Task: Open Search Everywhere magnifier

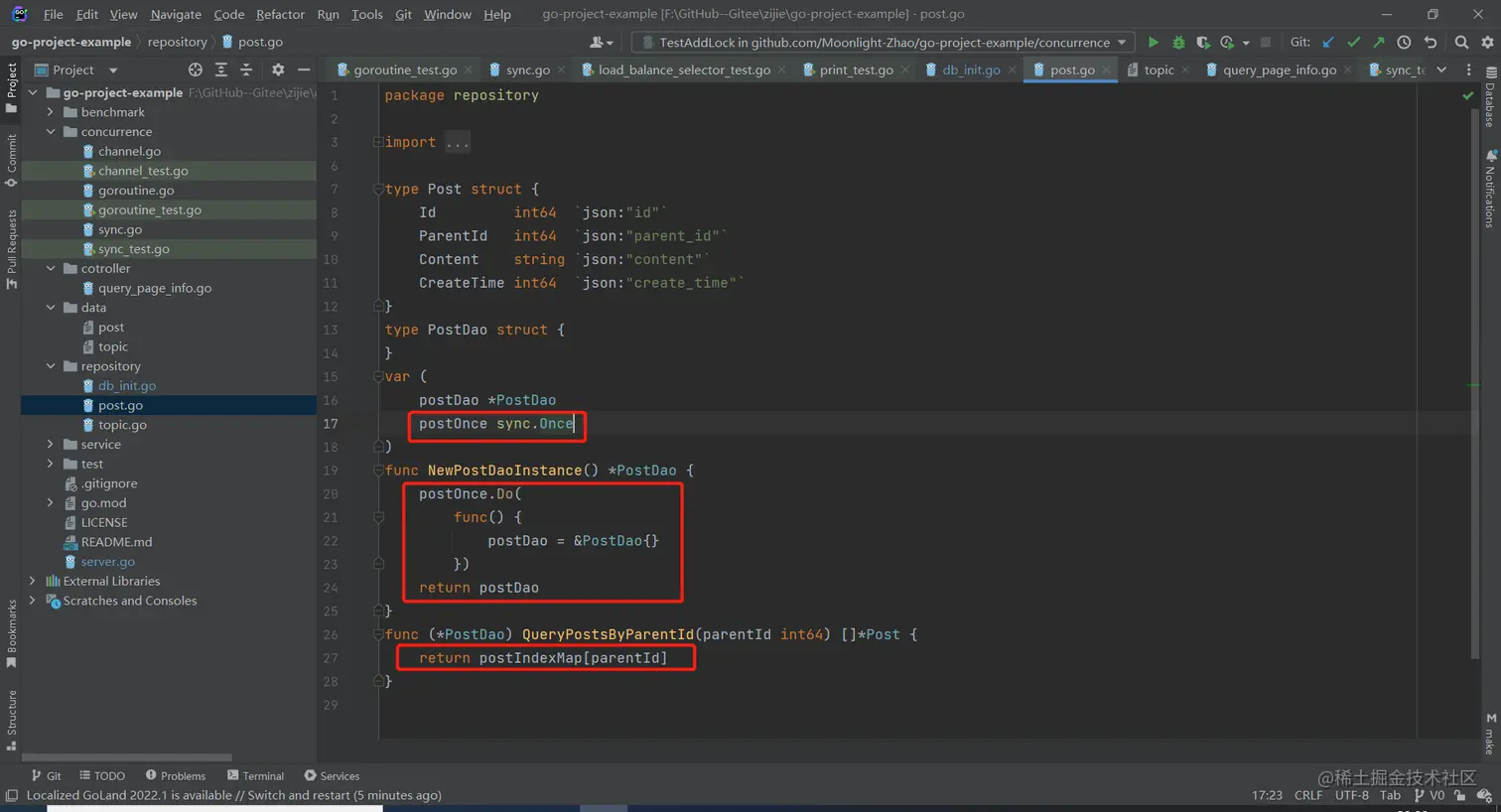Action: coord(1461,43)
